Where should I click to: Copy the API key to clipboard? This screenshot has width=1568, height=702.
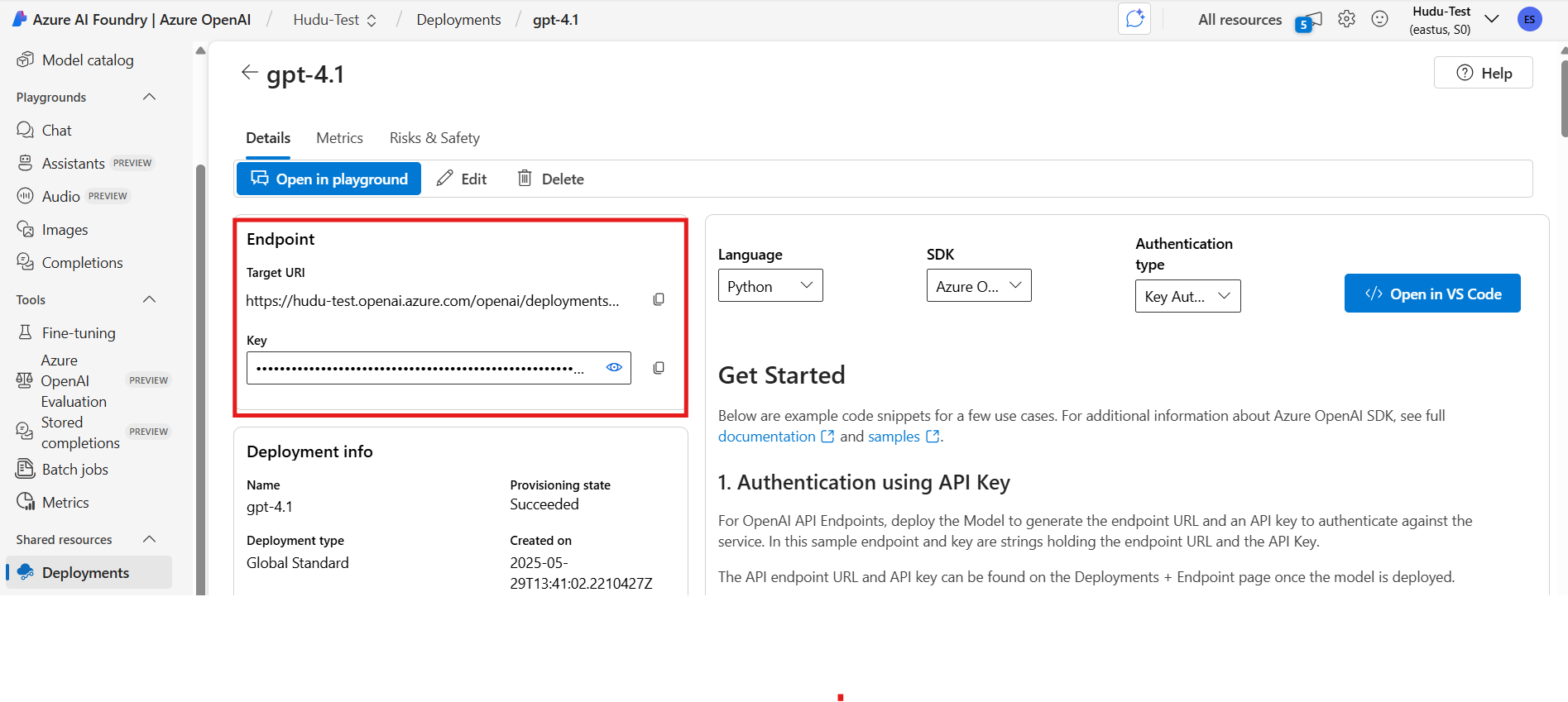(x=659, y=368)
